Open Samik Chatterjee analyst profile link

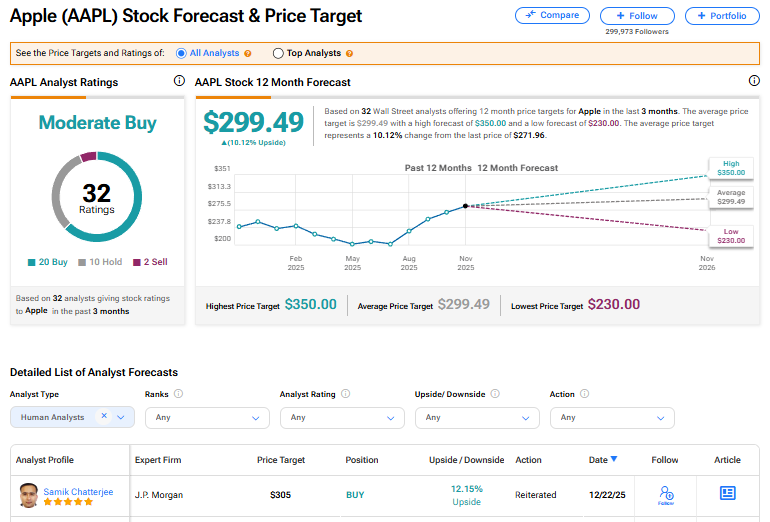(x=76, y=492)
